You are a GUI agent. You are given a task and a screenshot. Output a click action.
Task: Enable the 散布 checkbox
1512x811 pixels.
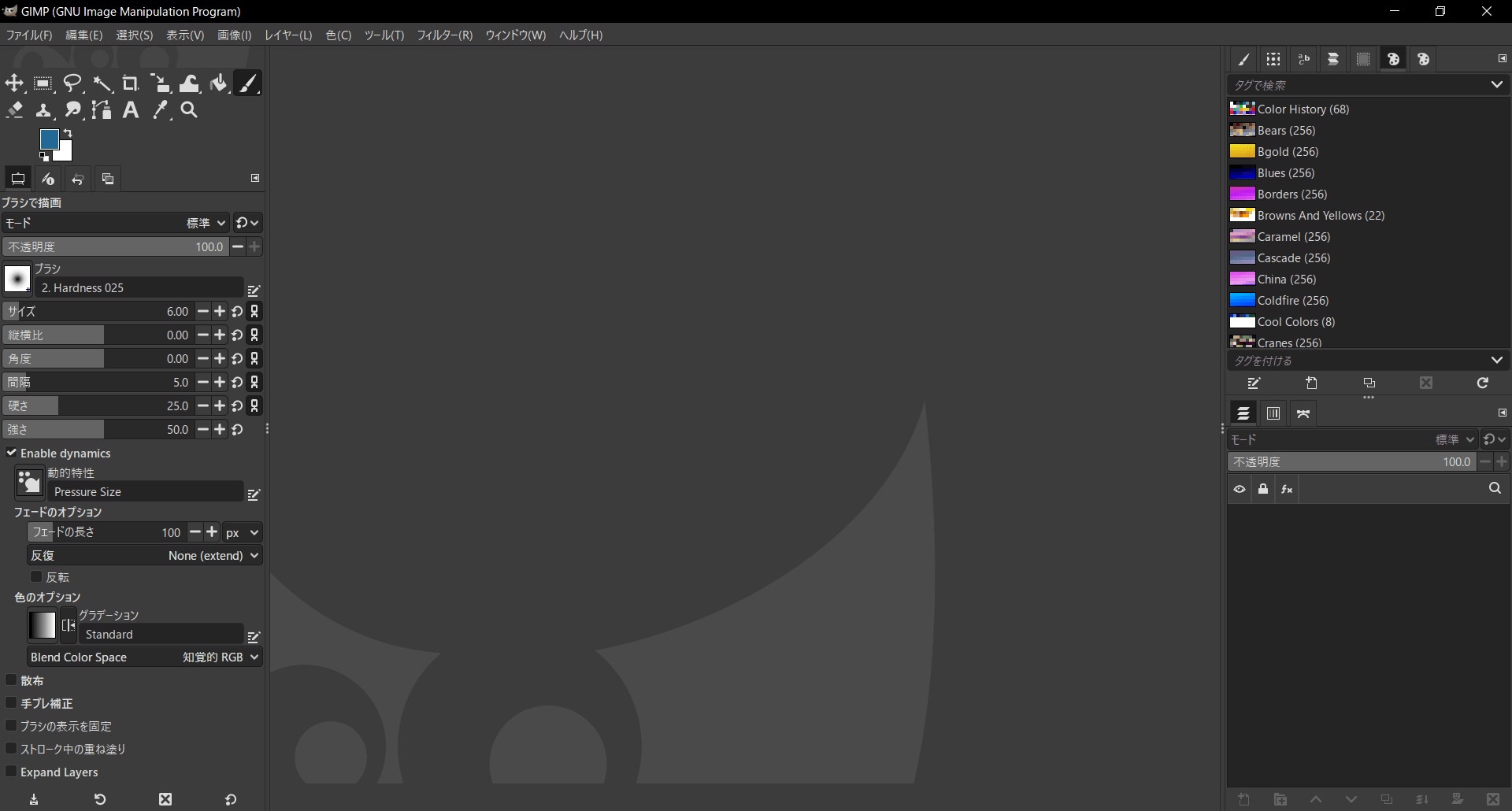pos(11,680)
